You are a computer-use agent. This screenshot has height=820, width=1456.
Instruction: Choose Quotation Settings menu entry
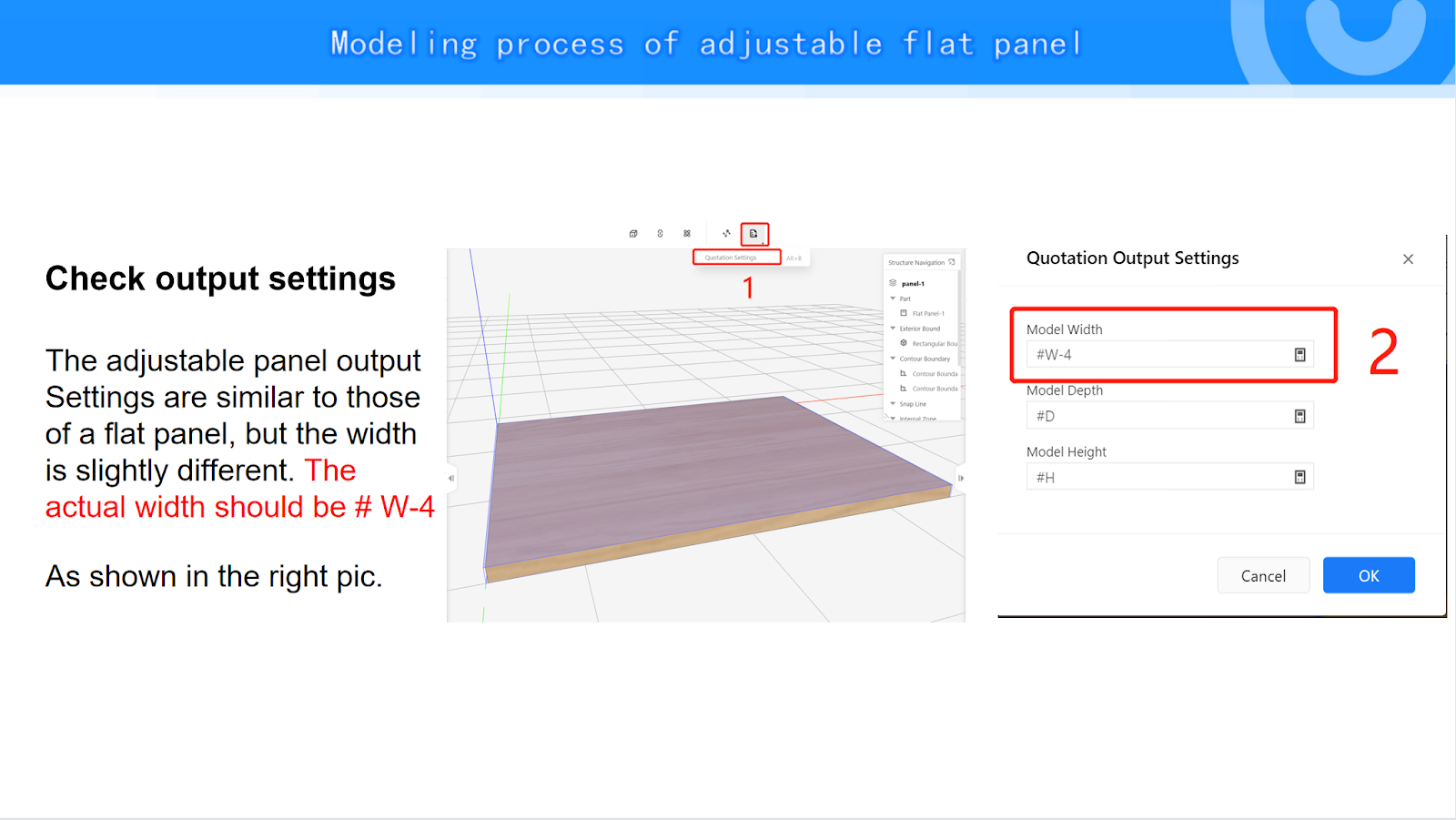pos(731,258)
